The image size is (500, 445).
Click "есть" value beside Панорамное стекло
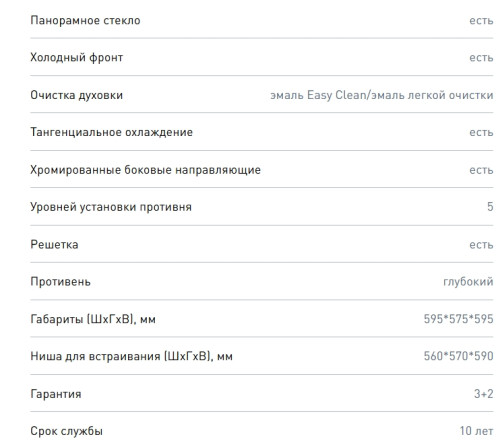[x=481, y=21]
